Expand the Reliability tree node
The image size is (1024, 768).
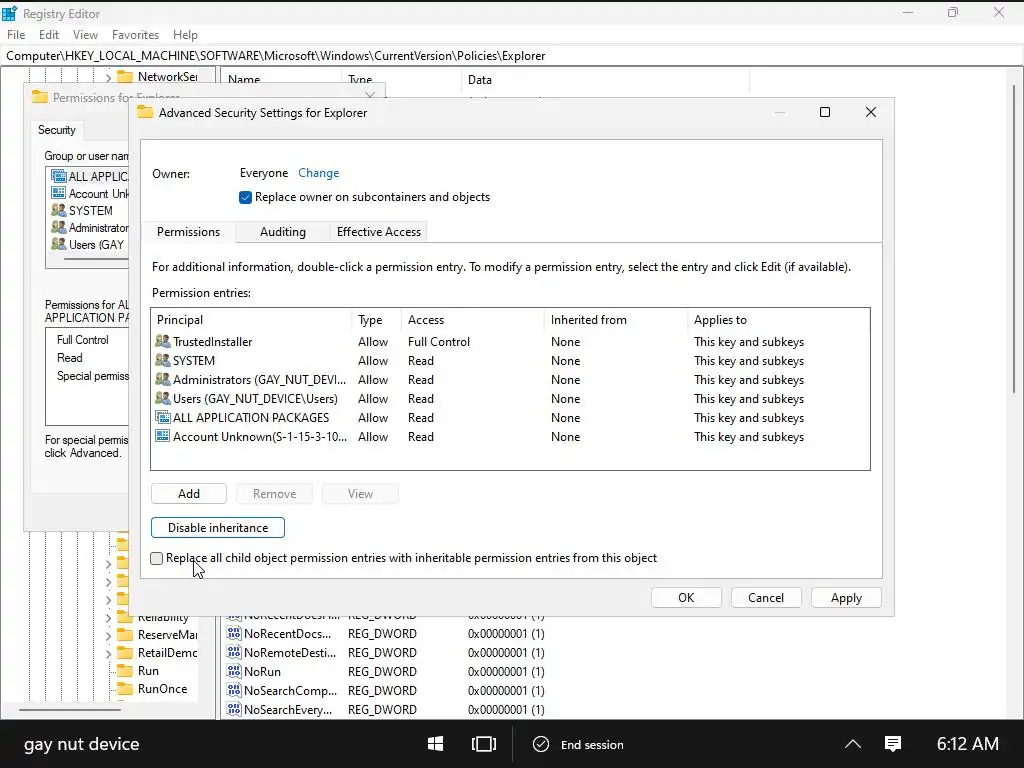108,618
